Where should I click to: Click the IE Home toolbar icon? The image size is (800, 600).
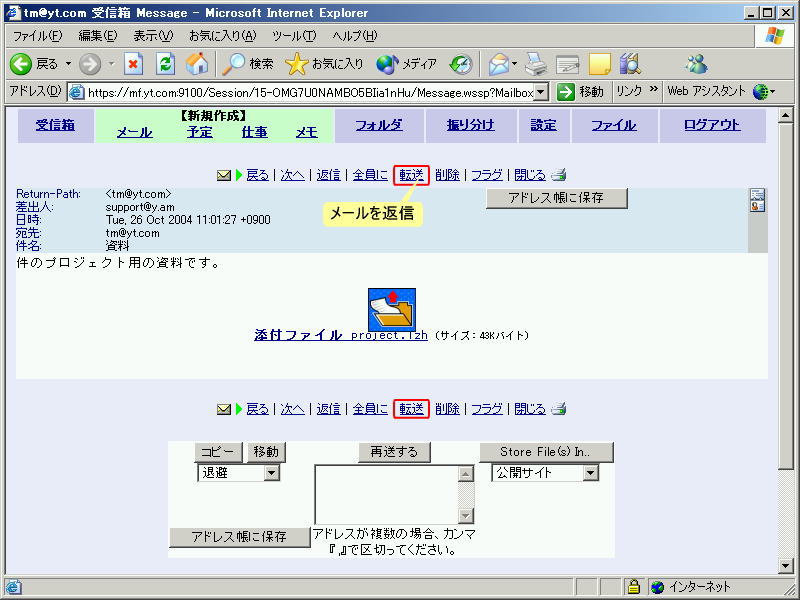197,64
